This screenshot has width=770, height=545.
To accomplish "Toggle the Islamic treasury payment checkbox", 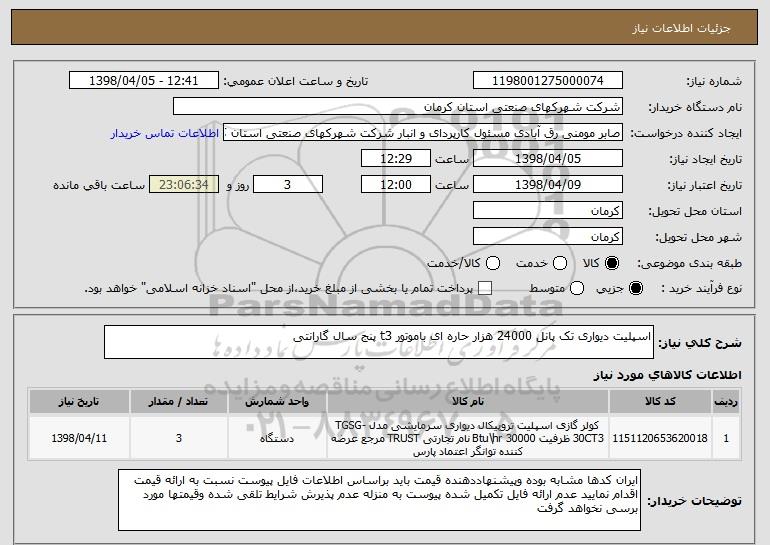I will [485, 289].
